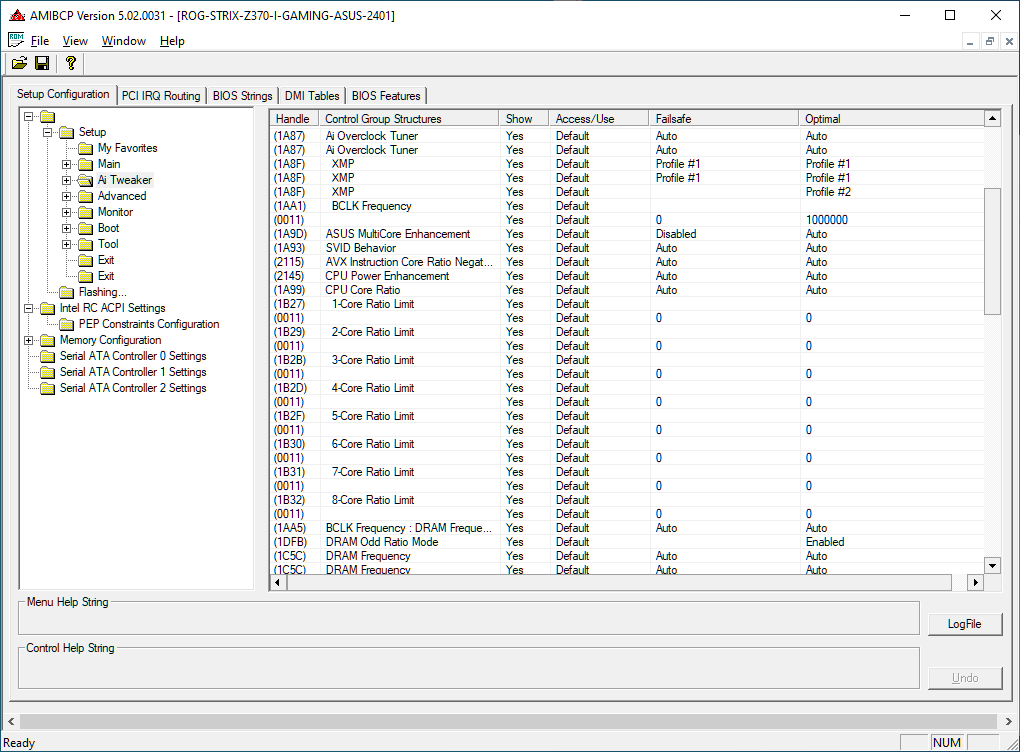Select the 8-Core Ratio Limit row
The height and width of the screenshot is (752, 1020).
pos(626,500)
